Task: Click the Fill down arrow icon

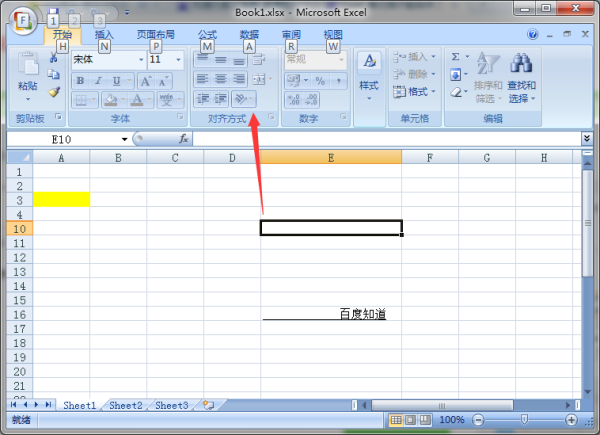Action: coord(455,74)
